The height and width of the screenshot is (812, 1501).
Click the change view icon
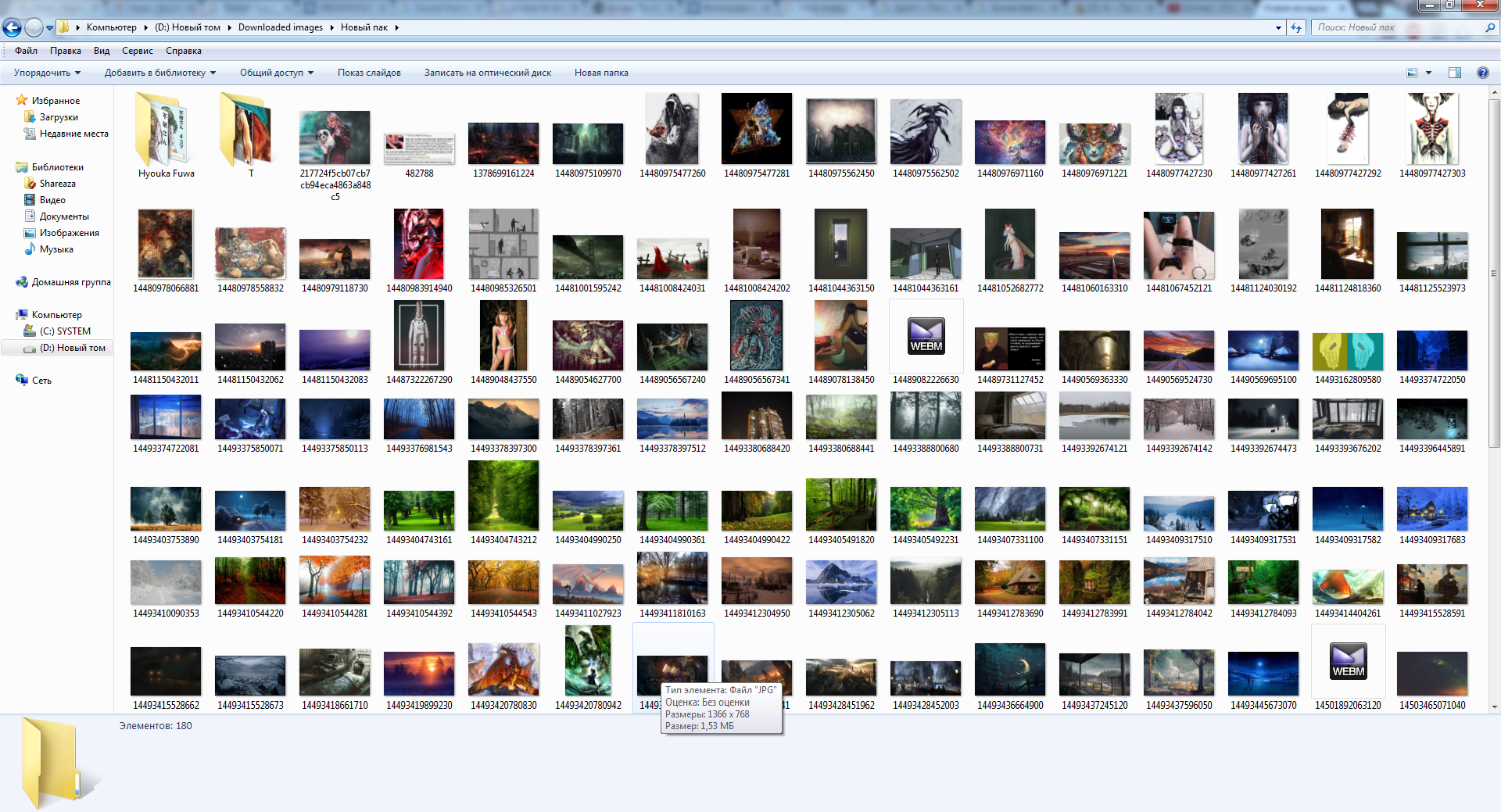pos(1412,73)
